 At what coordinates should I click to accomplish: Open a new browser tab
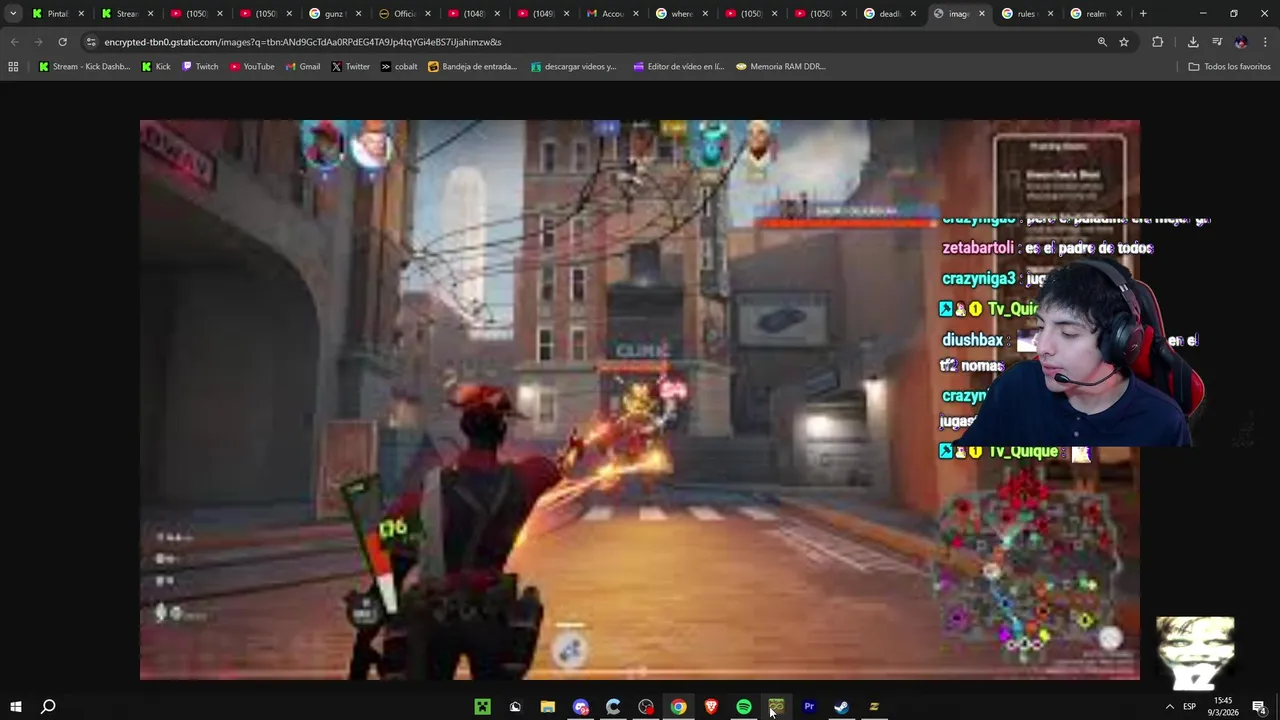click(x=1143, y=14)
